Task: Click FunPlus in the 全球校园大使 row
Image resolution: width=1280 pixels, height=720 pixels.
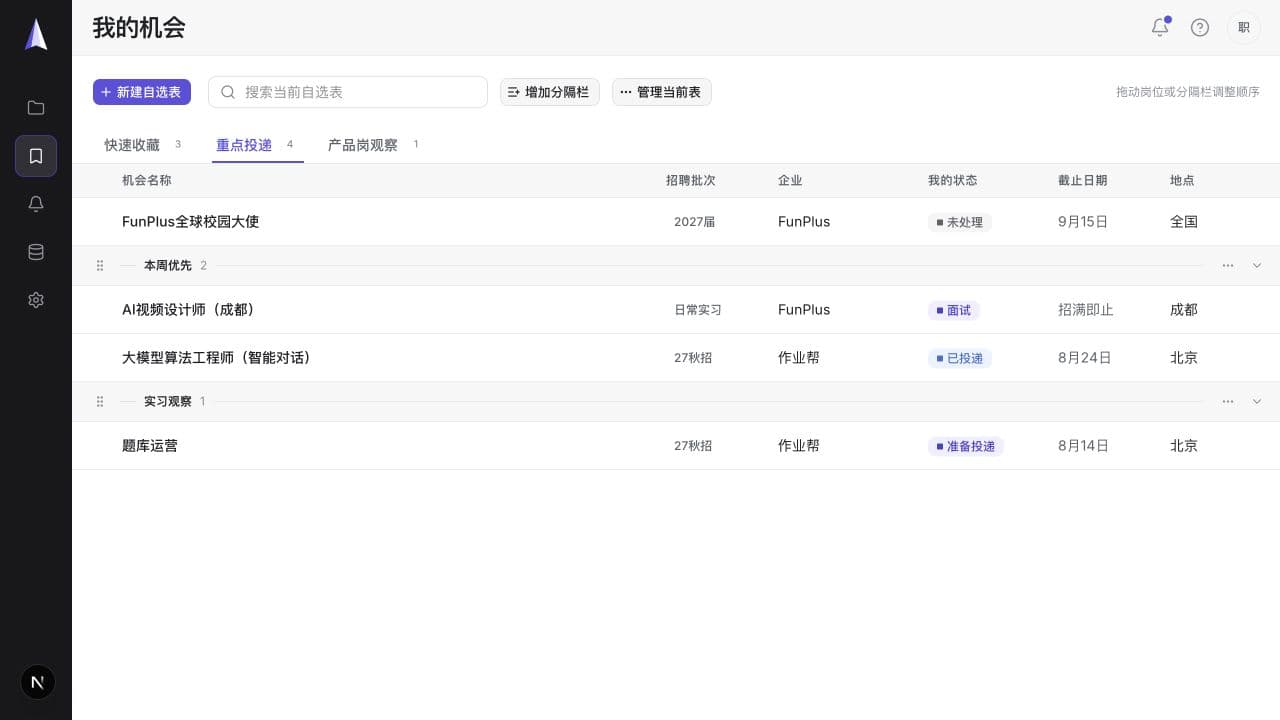Action: (804, 222)
